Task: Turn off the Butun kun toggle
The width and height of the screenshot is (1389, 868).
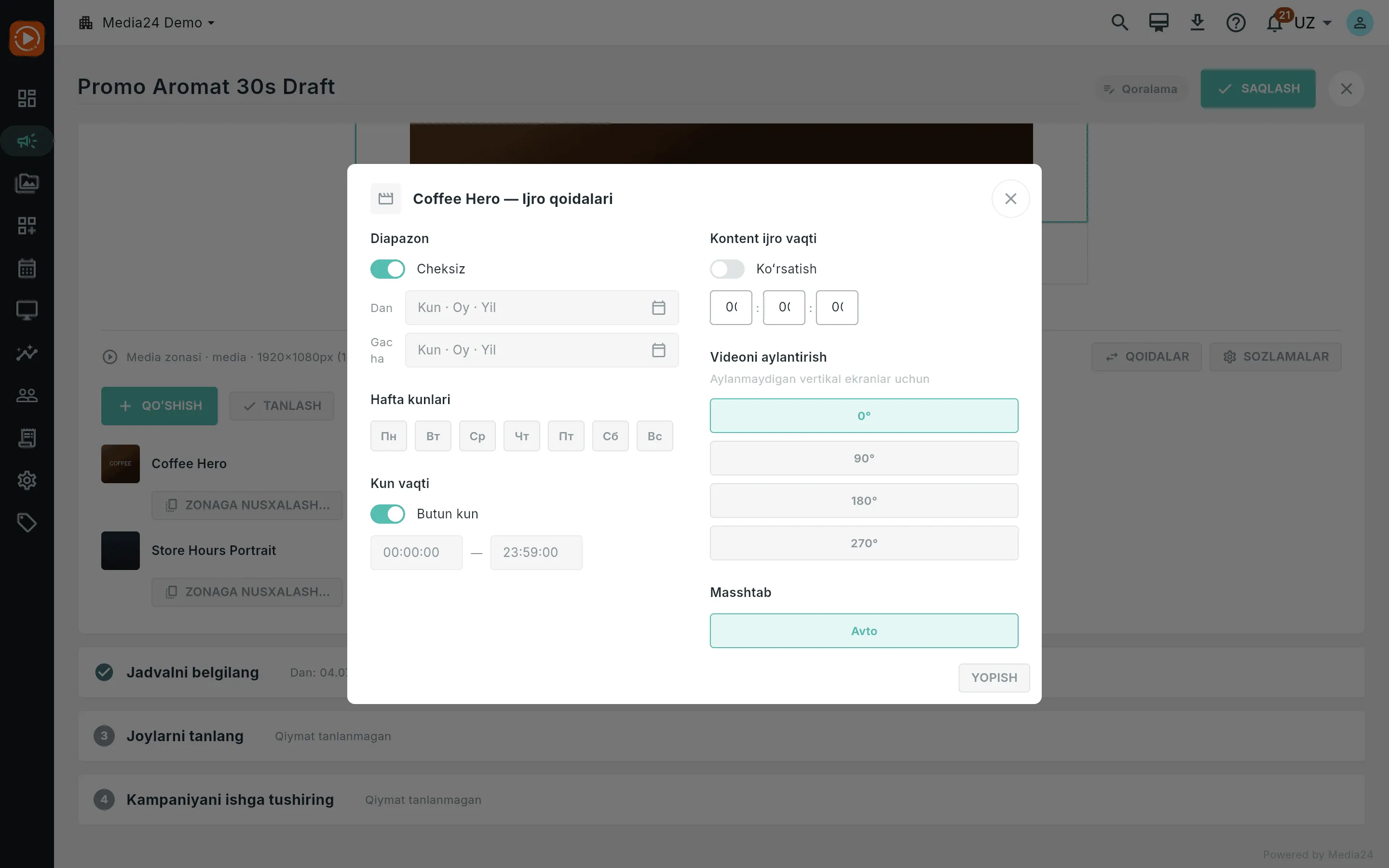Action: coord(387,514)
